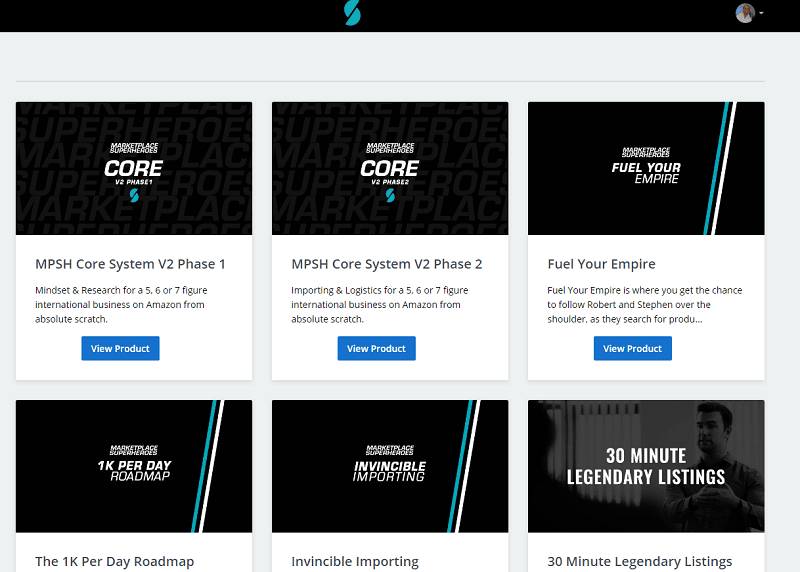This screenshot has height=572, width=800.
Task: Open the Core V2 Phase 2 thumbnail
Action: coord(390,168)
